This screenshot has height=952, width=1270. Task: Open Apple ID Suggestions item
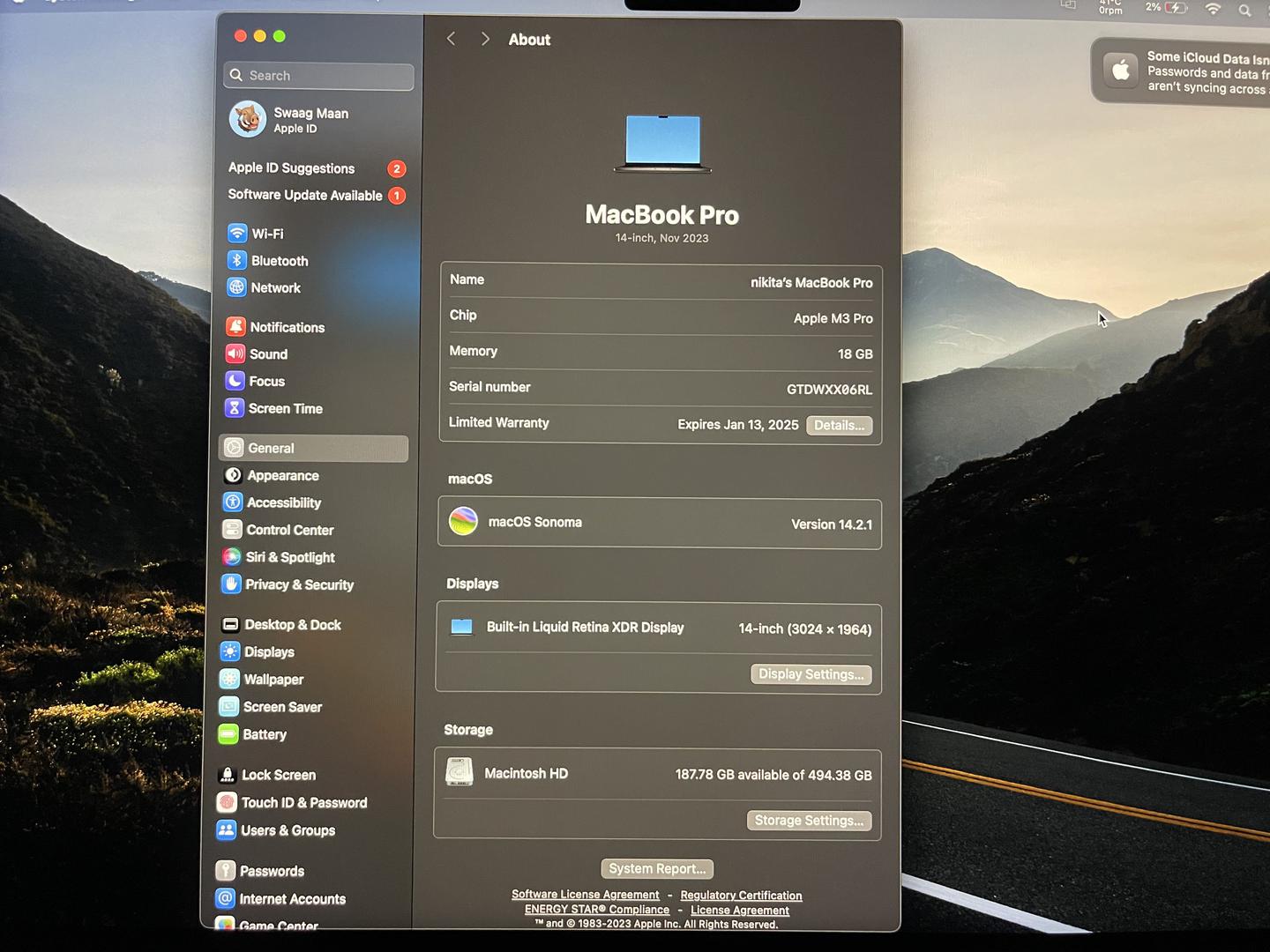pos(317,167)
